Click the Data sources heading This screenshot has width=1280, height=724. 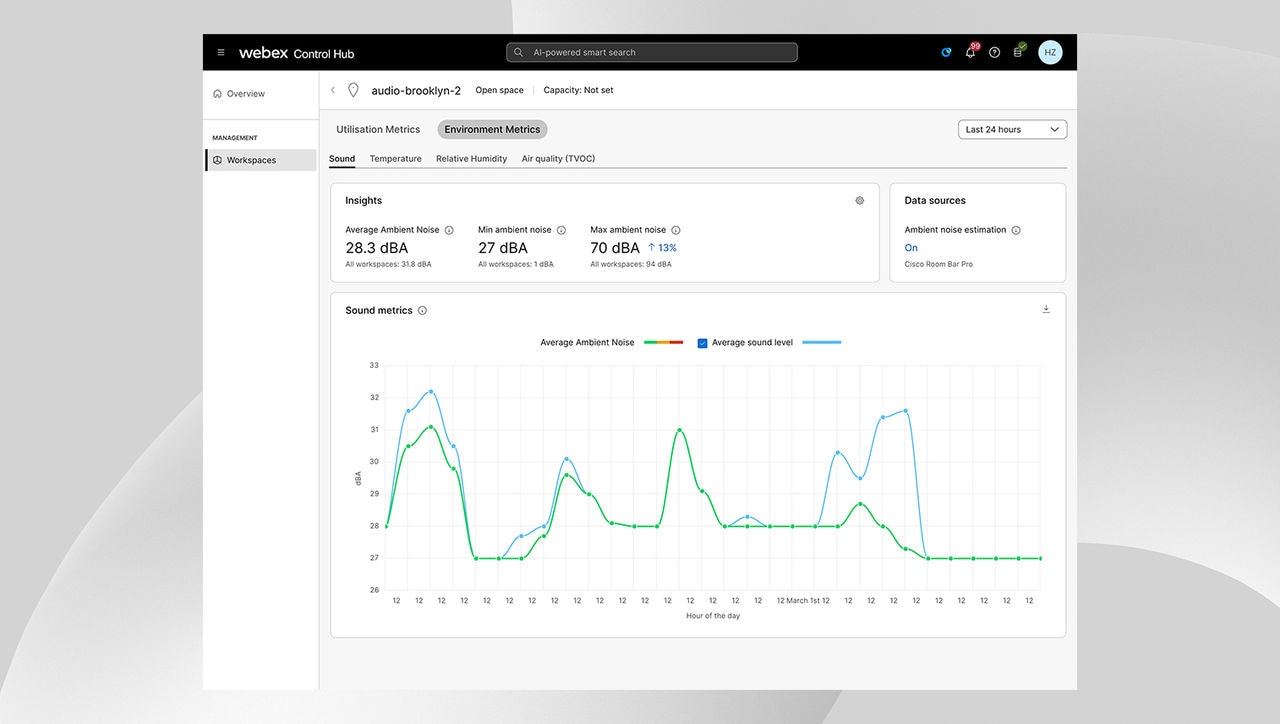coord(935,200)
